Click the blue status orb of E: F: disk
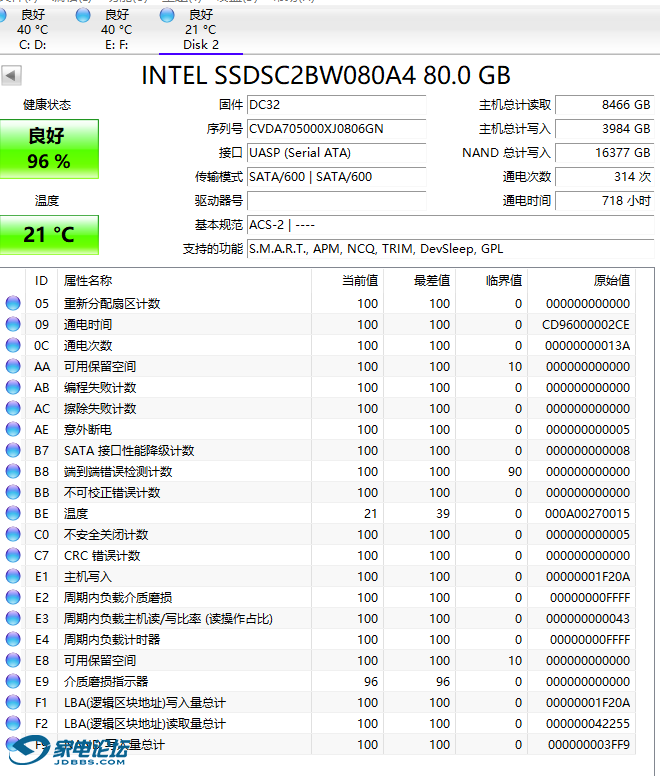Image resolution: width=660 pixels, height=776 pixels. [x=83, y=15]
